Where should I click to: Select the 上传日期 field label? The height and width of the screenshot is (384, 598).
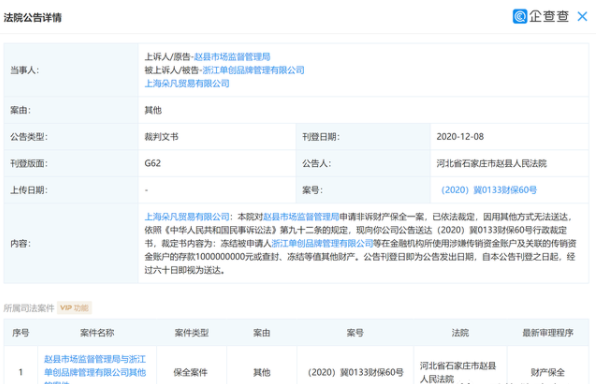(x=29, y=190)
